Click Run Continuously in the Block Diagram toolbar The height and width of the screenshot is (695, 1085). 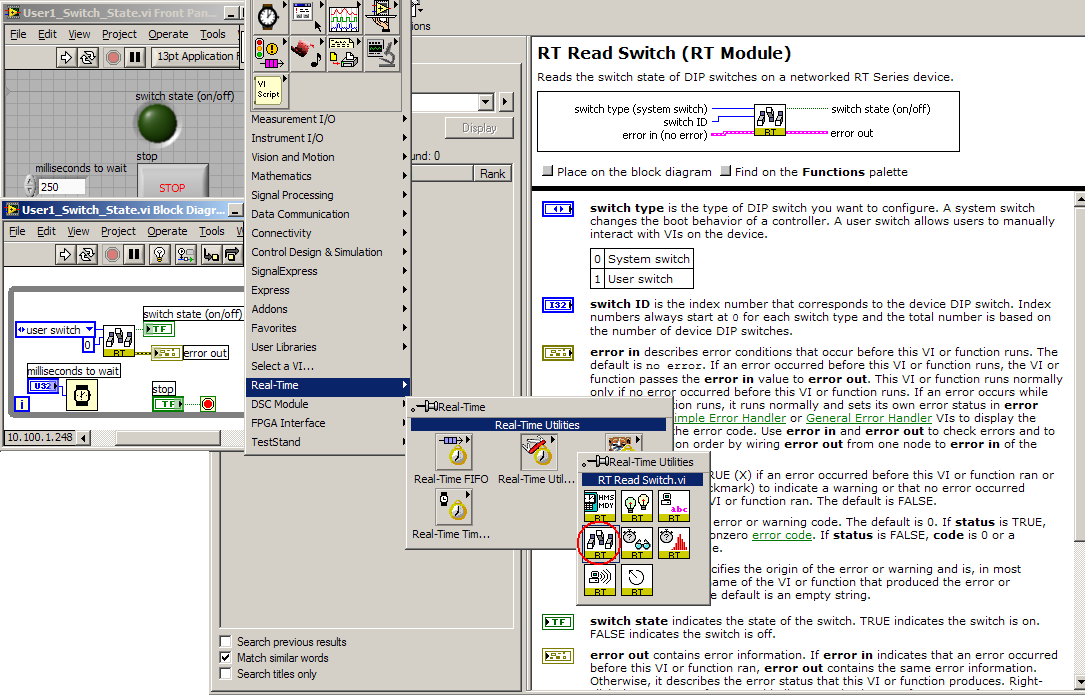(86, 254)
